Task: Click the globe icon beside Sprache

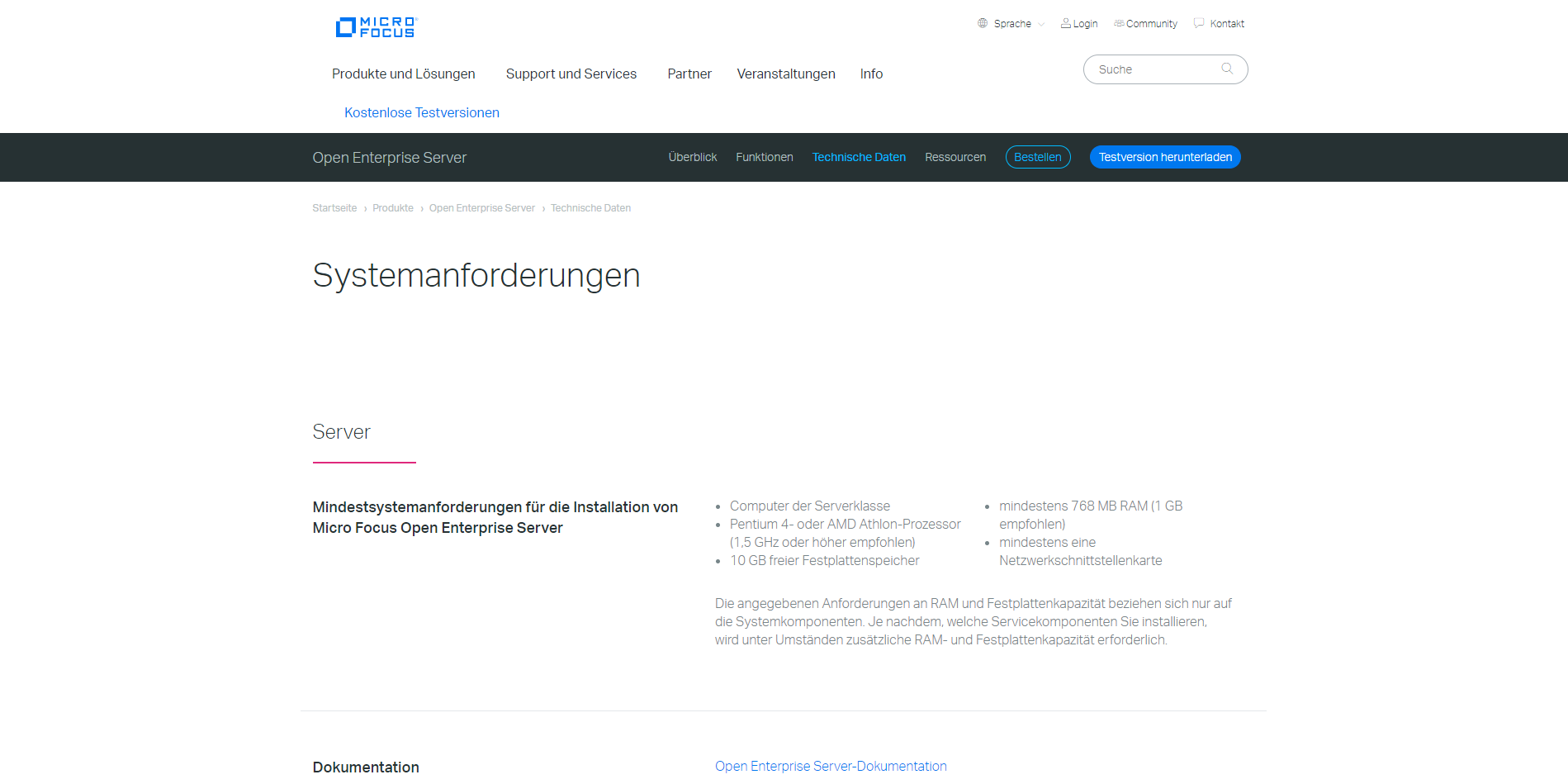Action: (x=983, y=23)
